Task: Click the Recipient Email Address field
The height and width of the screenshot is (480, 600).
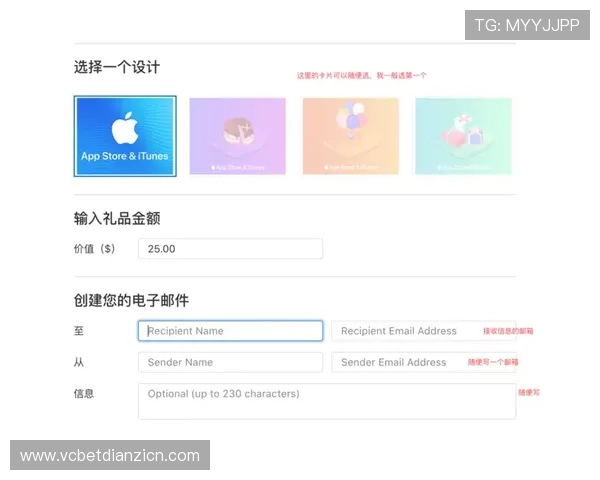Action: point(424,331)
